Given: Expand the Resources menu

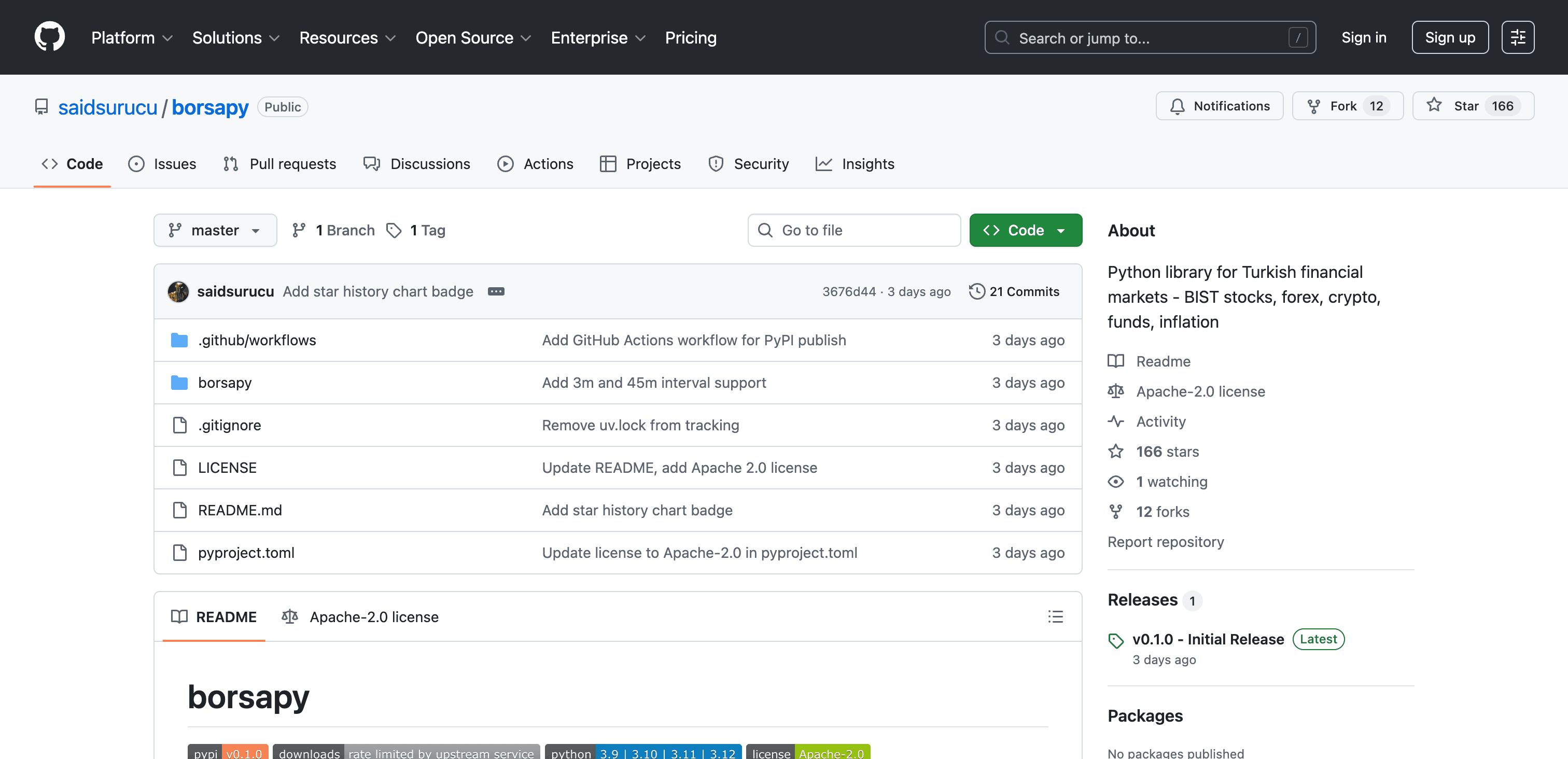Looking at the screenshot, I should (347, 38).
